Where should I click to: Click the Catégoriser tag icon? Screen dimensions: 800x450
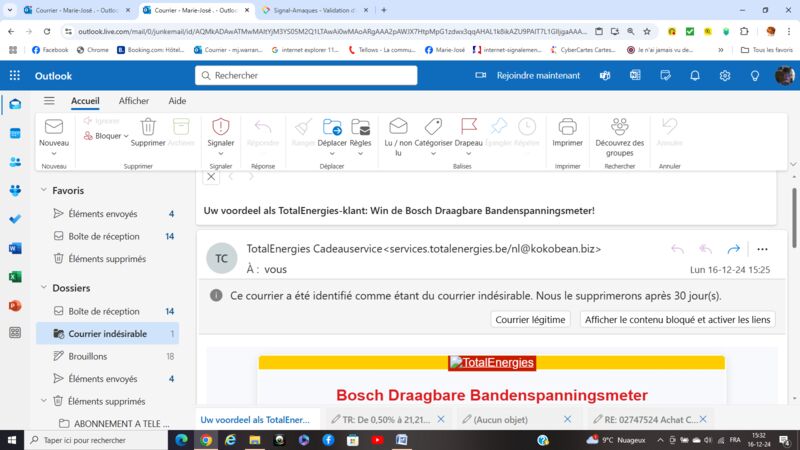(x=433, y=126)
